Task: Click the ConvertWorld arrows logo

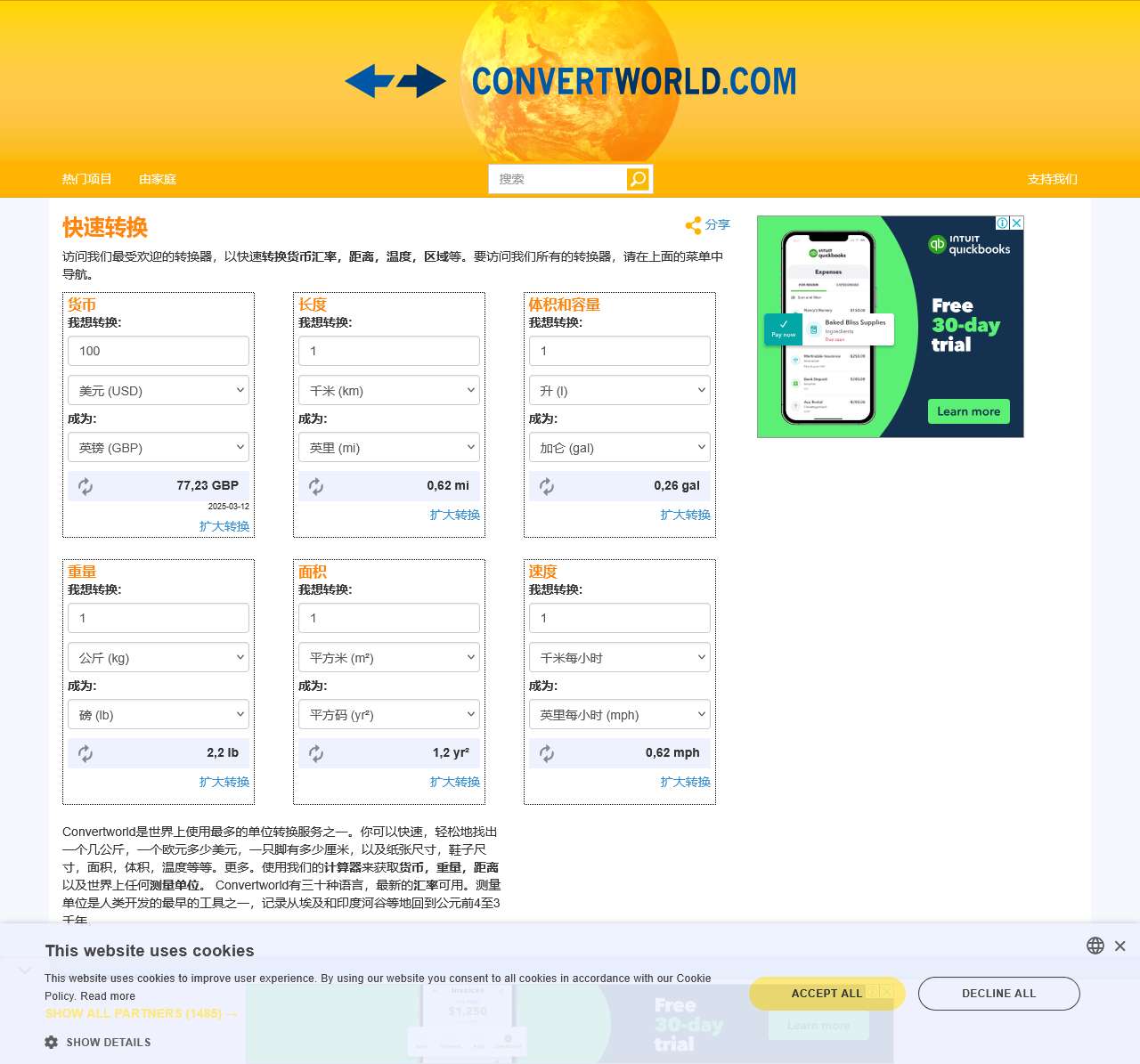Action: tap(395, 81)
